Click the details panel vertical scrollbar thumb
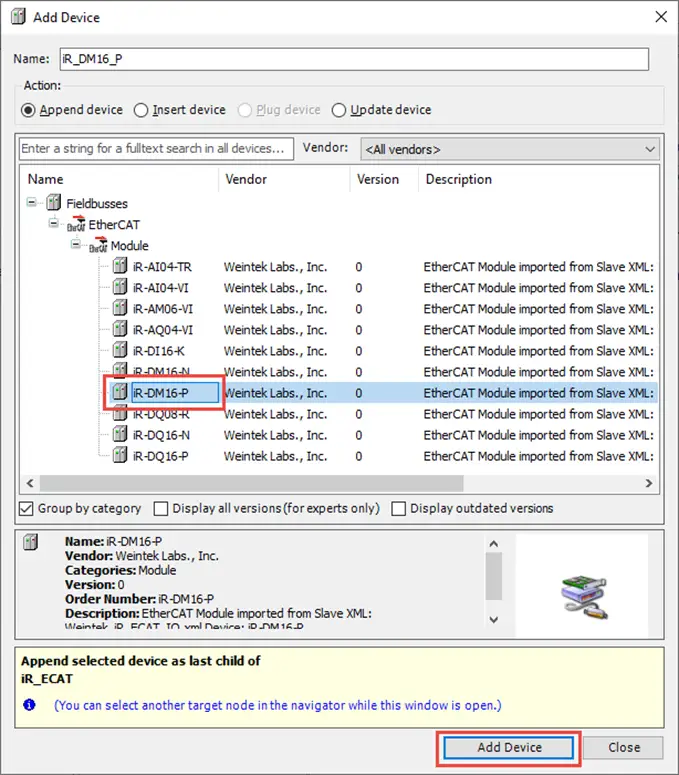The width and height of the screenshot is (679, 775). point(493,576)
